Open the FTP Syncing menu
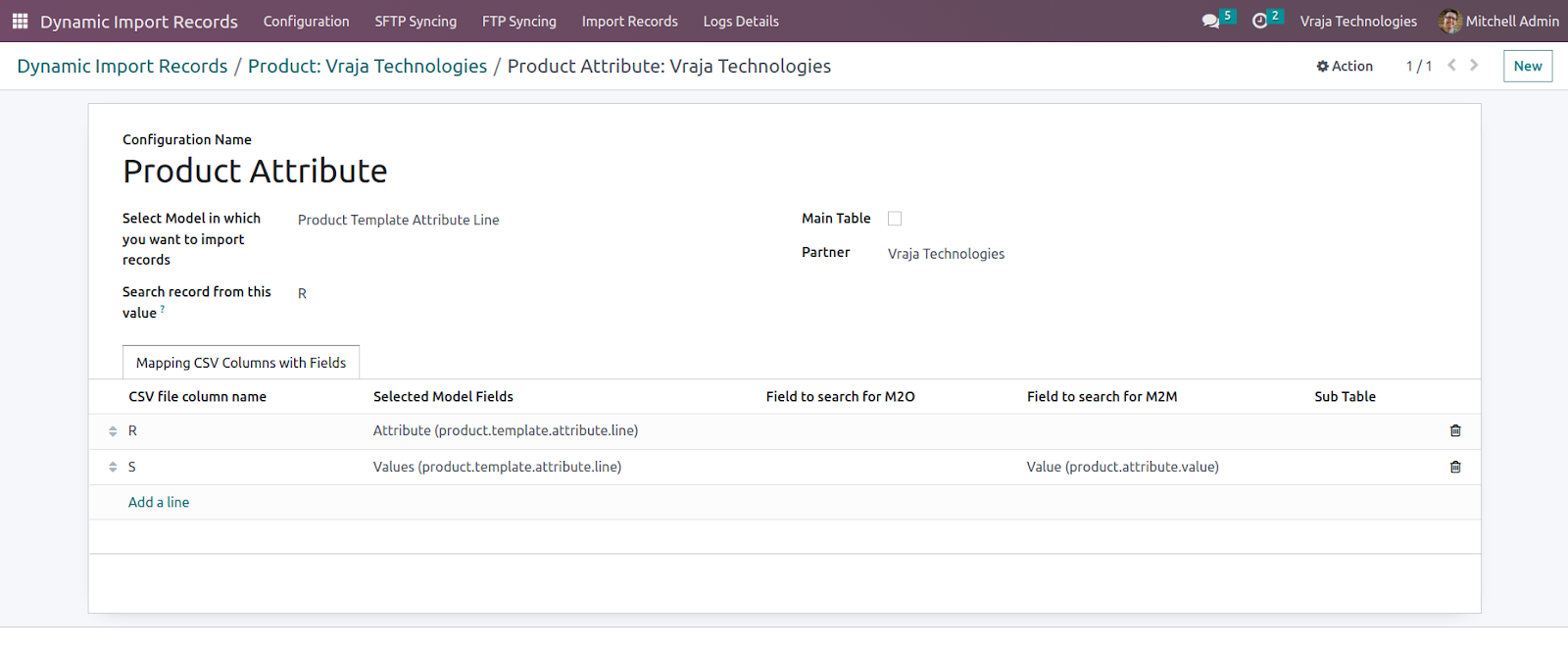1568x651 pixels. [519, 21]
